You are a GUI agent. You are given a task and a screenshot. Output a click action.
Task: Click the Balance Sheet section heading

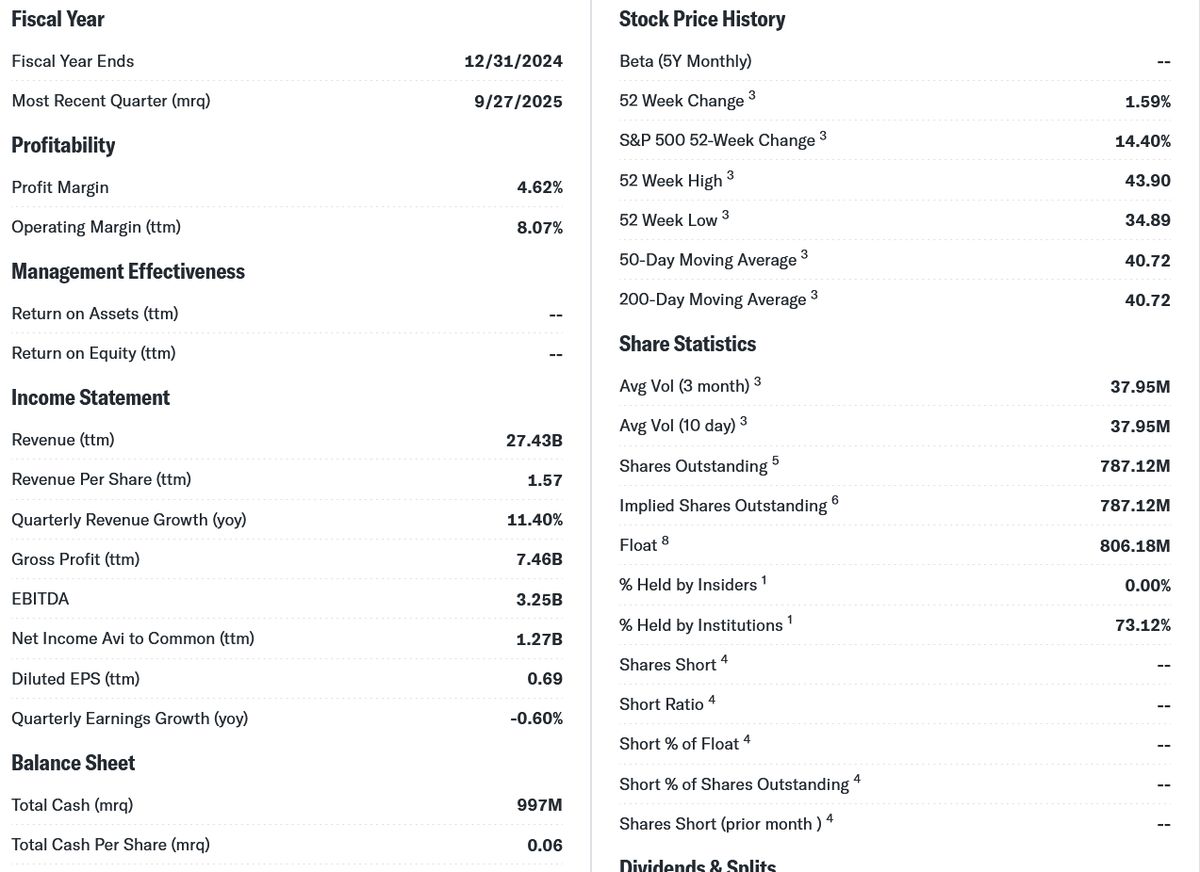coord(73,763)
